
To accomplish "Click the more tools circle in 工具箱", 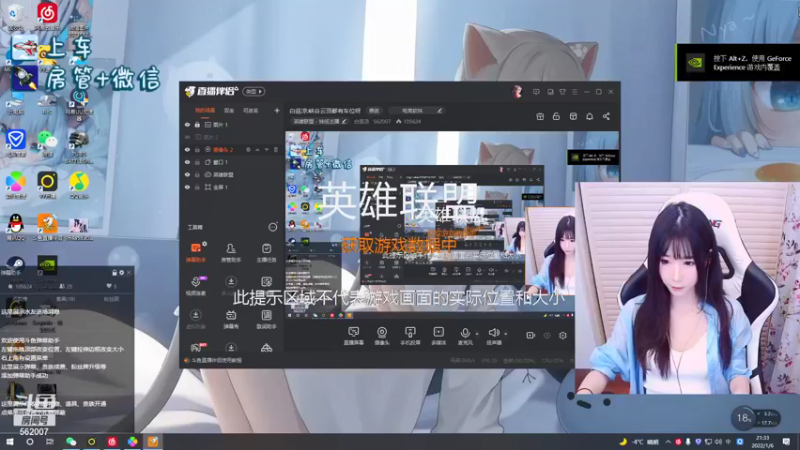I will click(x=273, y=227).
